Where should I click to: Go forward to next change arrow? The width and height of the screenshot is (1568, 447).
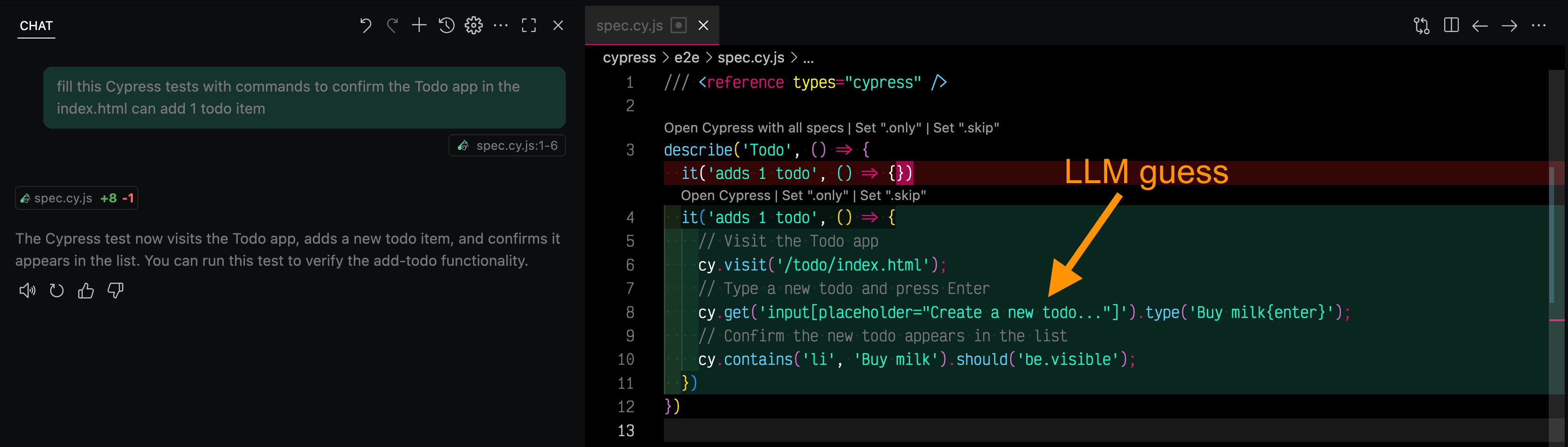tap(1509, 25)
